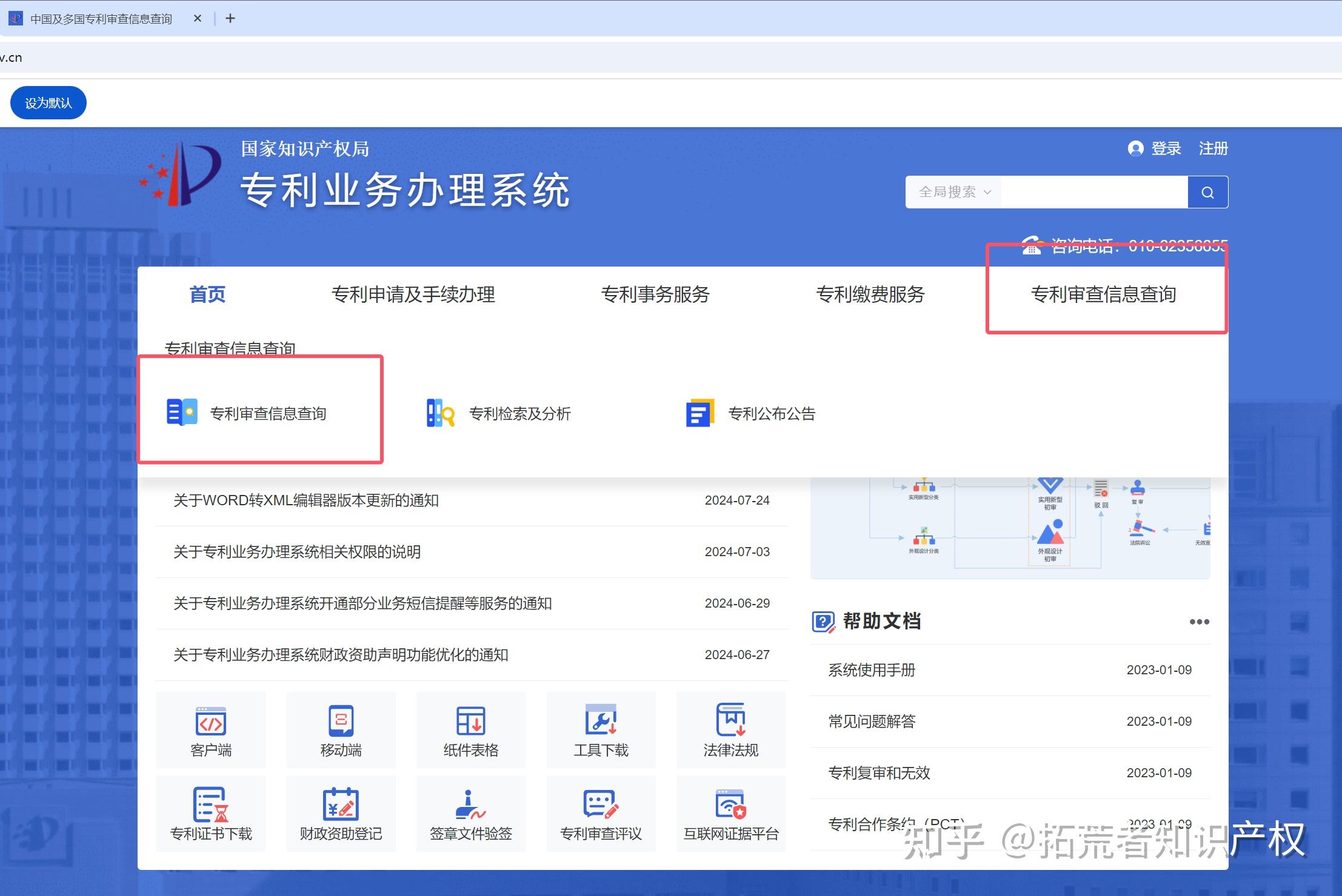Click the 注册 link
1342x896 pixels.
1213,148
